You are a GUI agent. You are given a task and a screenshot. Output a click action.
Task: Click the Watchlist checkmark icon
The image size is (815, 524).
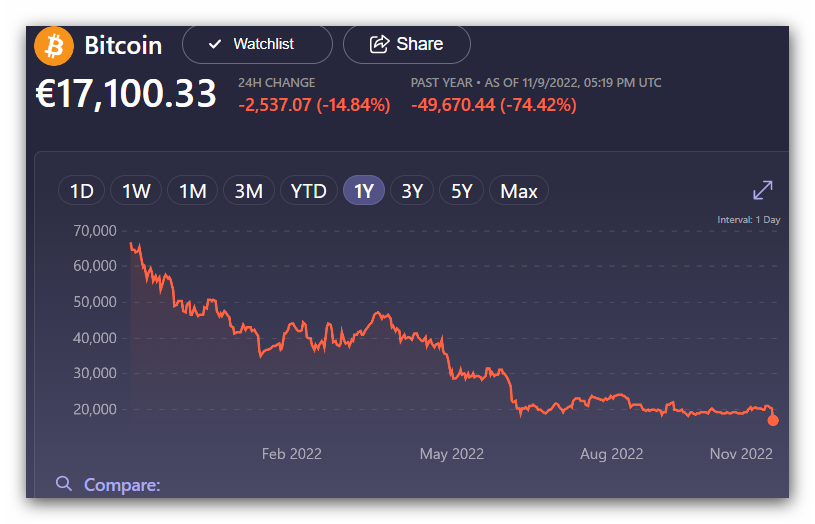click(x=215, y=44)
